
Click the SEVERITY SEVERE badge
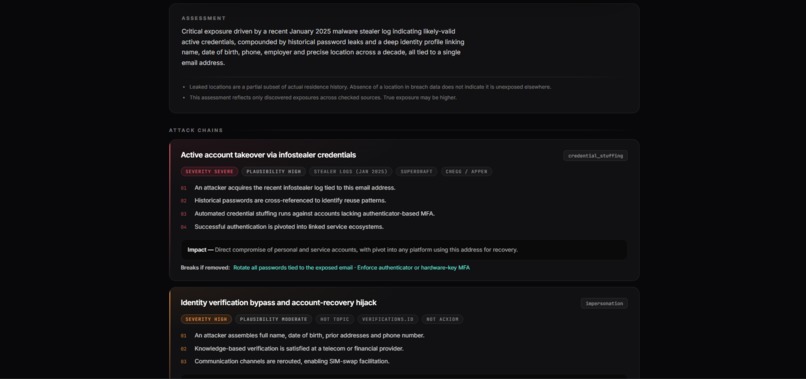coord(209,172)
